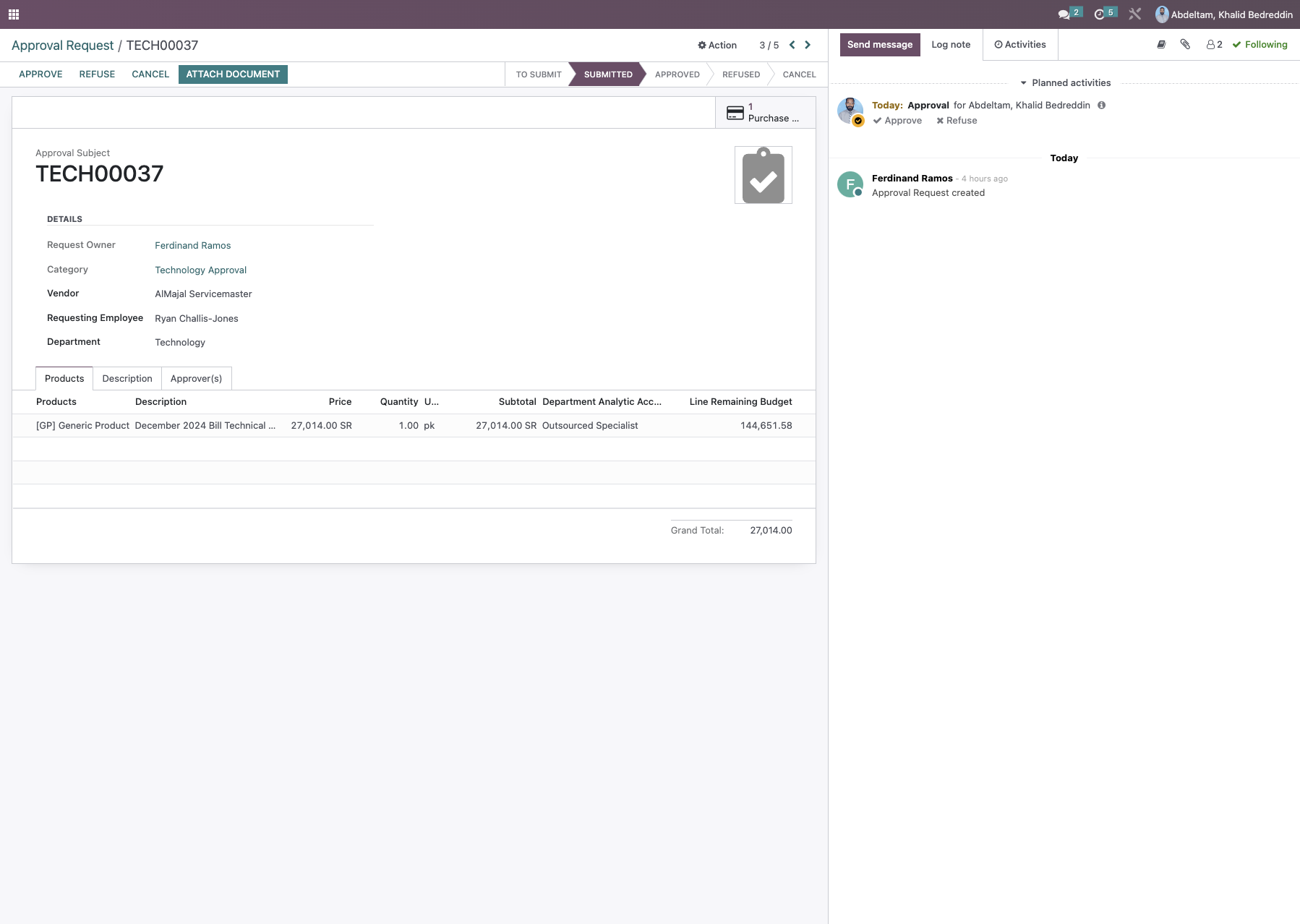Click Log note button
1300x924 pixels.
[951, 45]
